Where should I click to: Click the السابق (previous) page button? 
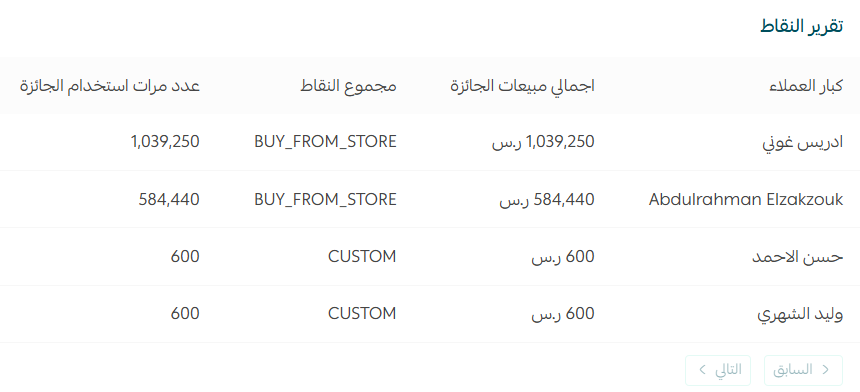coord(803,370)
